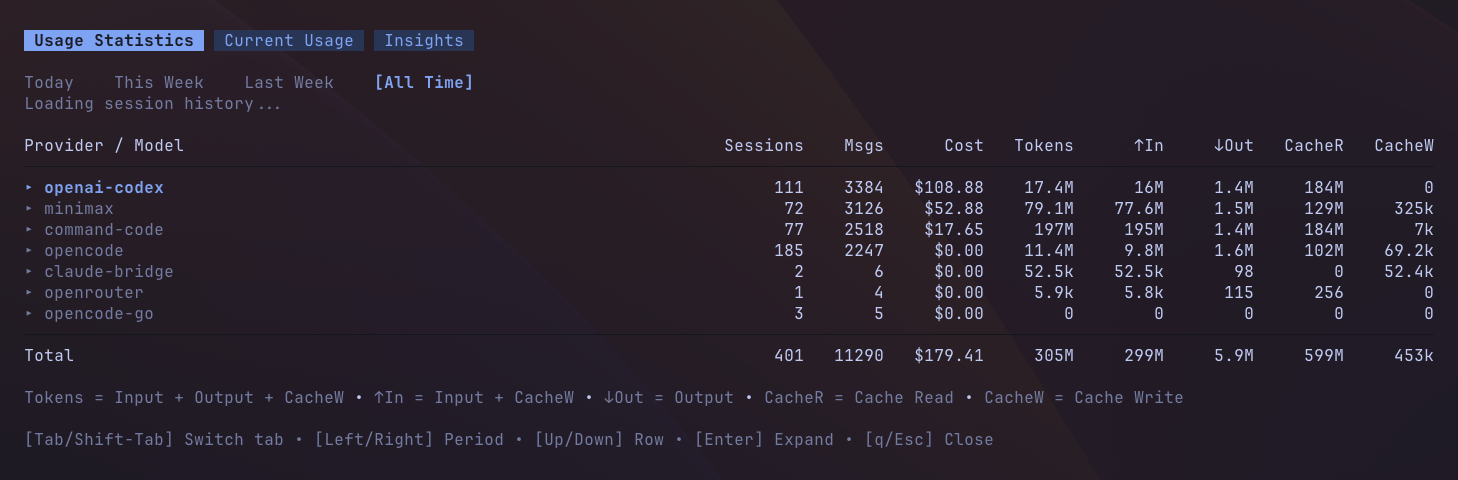Click the $52.88 cost for minimax

954,209
